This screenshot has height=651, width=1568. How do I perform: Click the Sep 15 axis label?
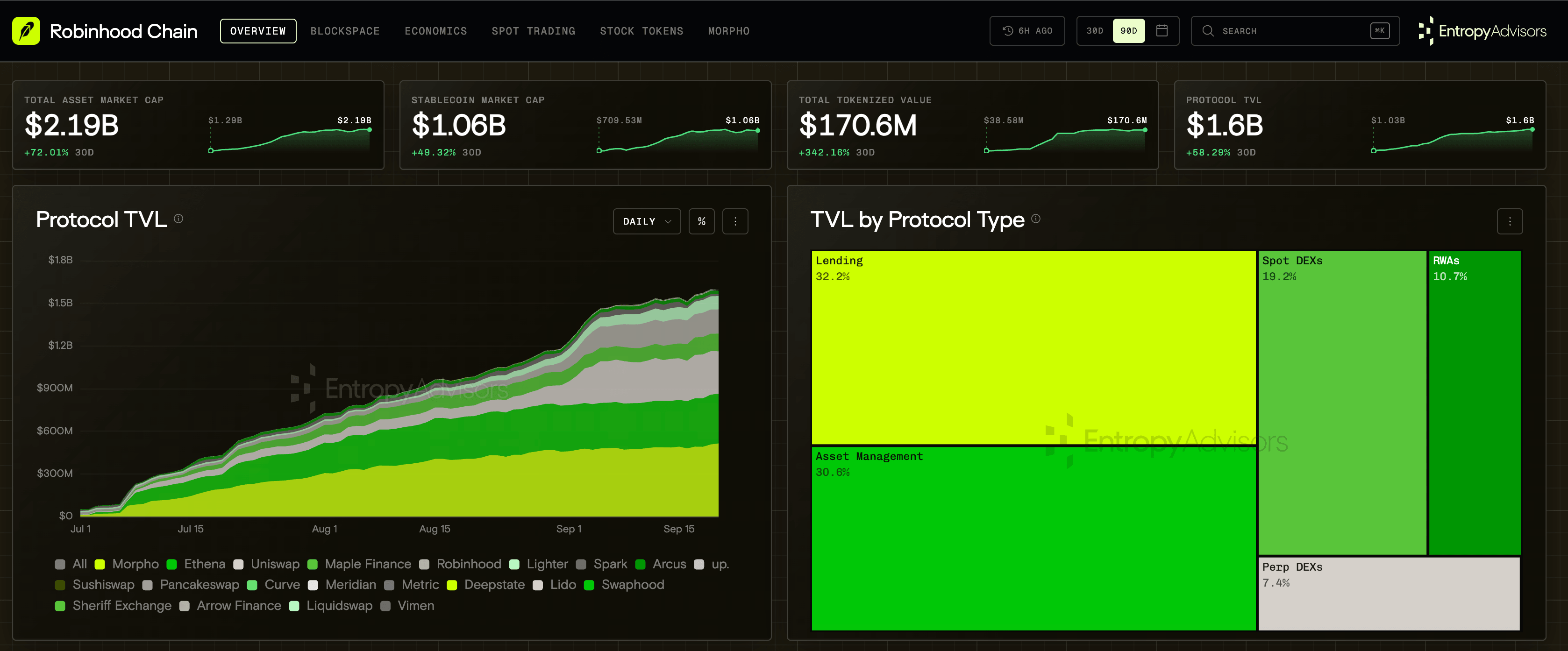[679, 529]
